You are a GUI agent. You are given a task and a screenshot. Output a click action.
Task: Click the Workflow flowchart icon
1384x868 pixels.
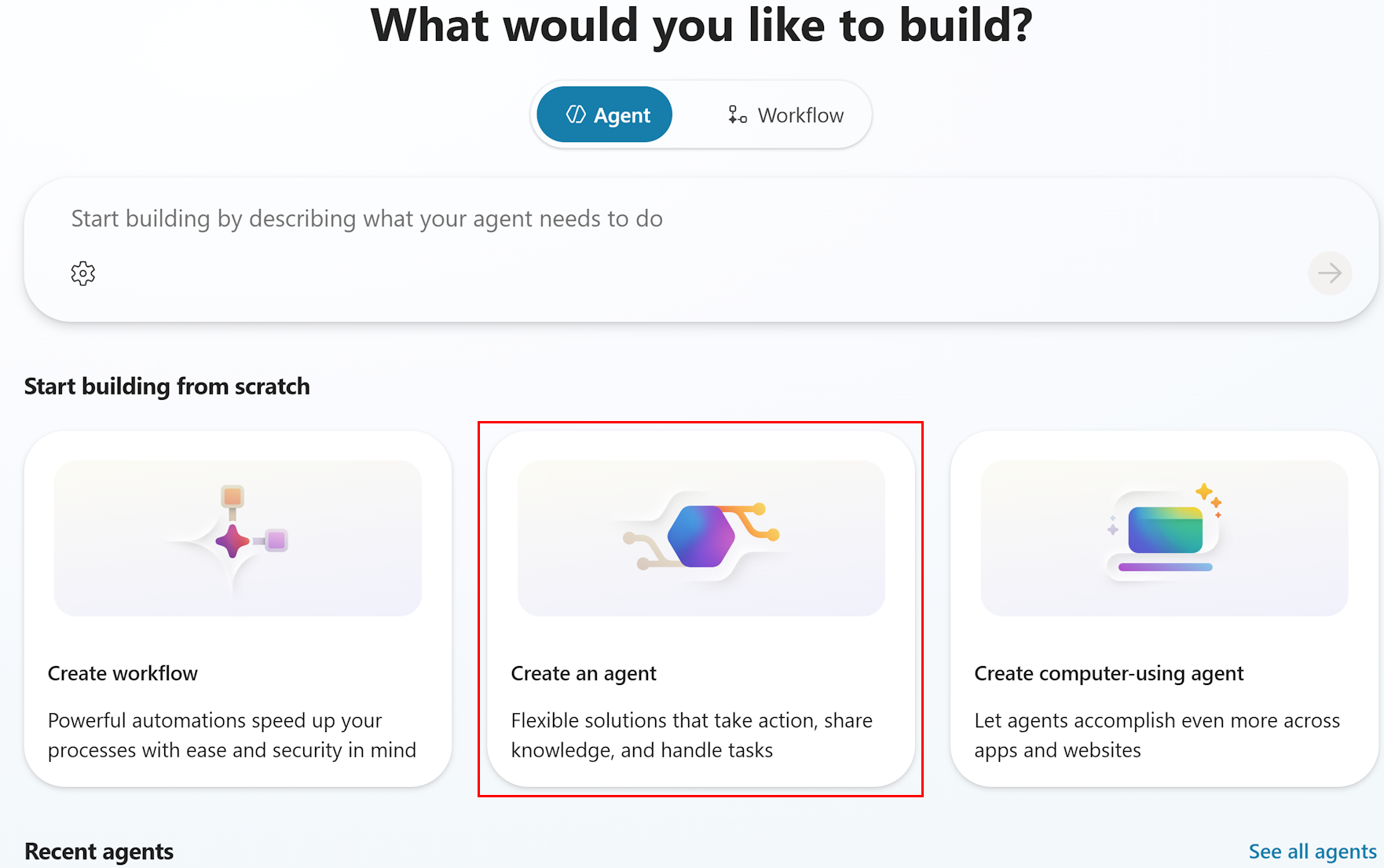click(737, 115)
